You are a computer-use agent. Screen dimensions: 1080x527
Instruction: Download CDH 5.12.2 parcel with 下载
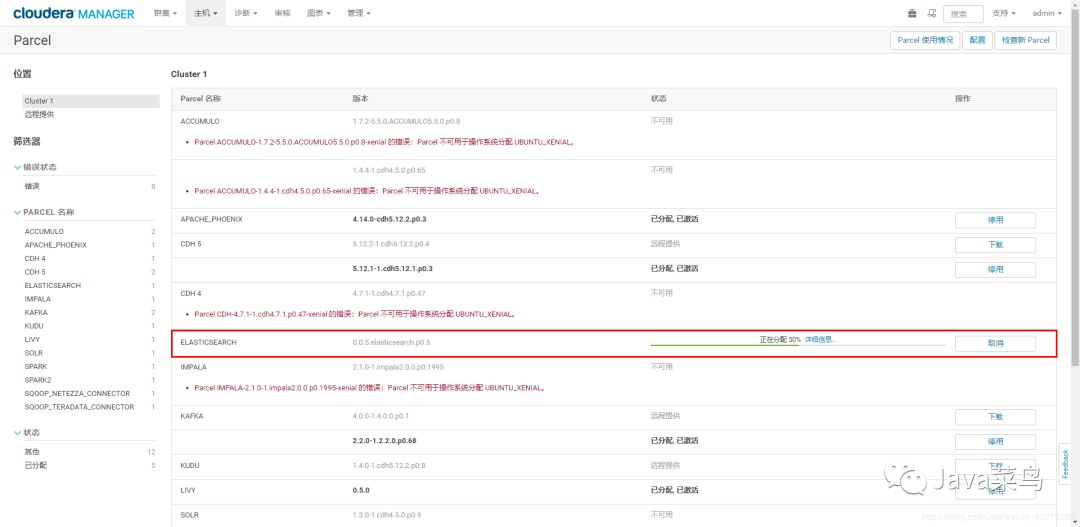click(995, 245)
